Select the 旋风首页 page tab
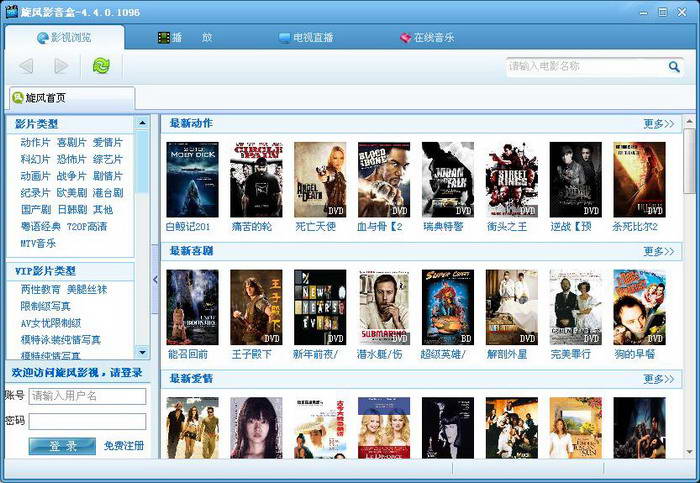The height and width of the screenshot is (483, 700). click(x=45, y=98)
